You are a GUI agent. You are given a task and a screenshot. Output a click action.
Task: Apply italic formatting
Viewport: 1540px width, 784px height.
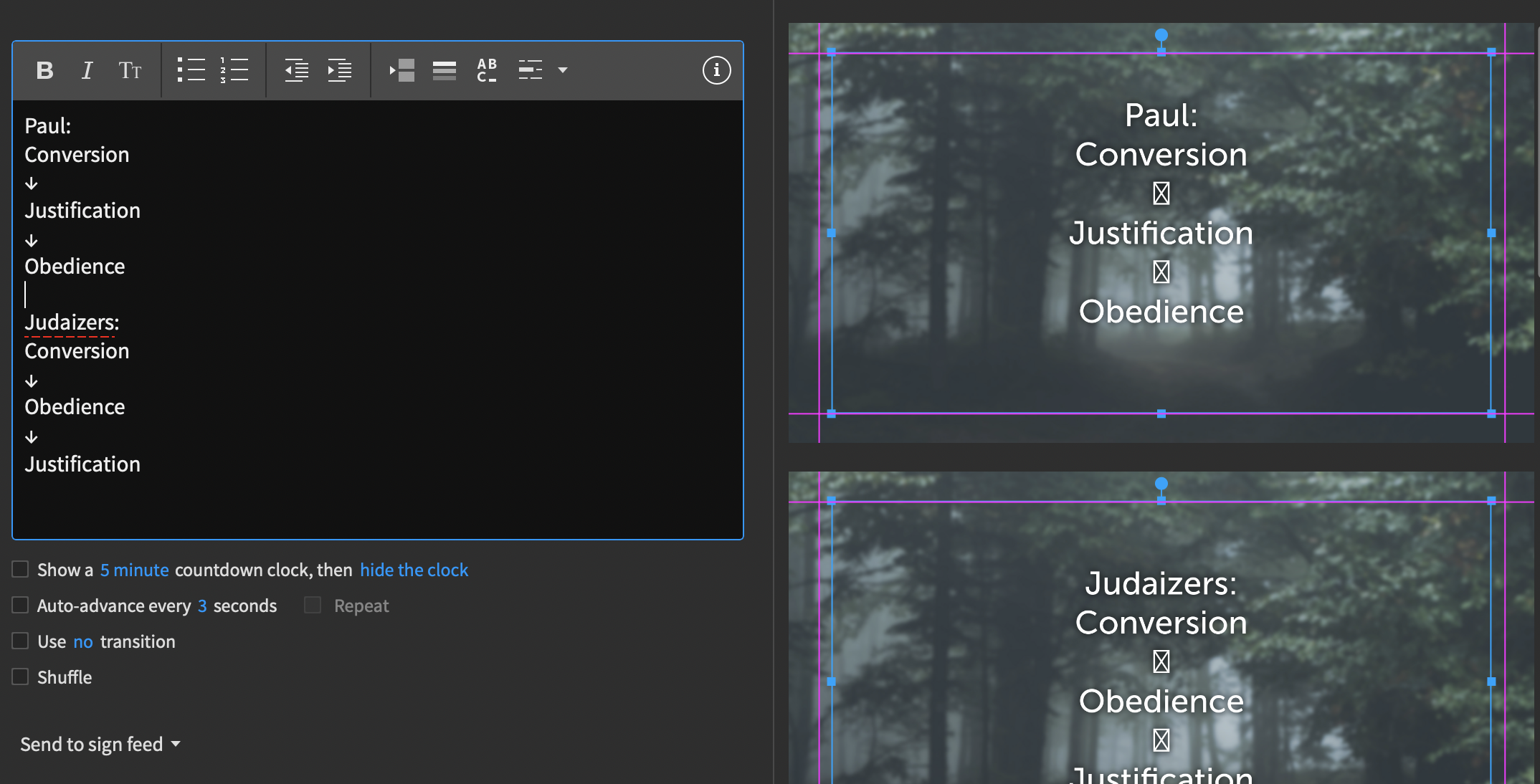(x=87, y=70)
